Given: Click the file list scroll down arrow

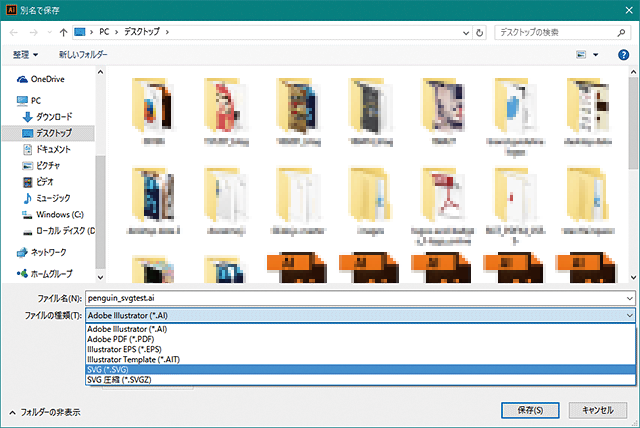Looking at the screenshot, I should 633,277.
